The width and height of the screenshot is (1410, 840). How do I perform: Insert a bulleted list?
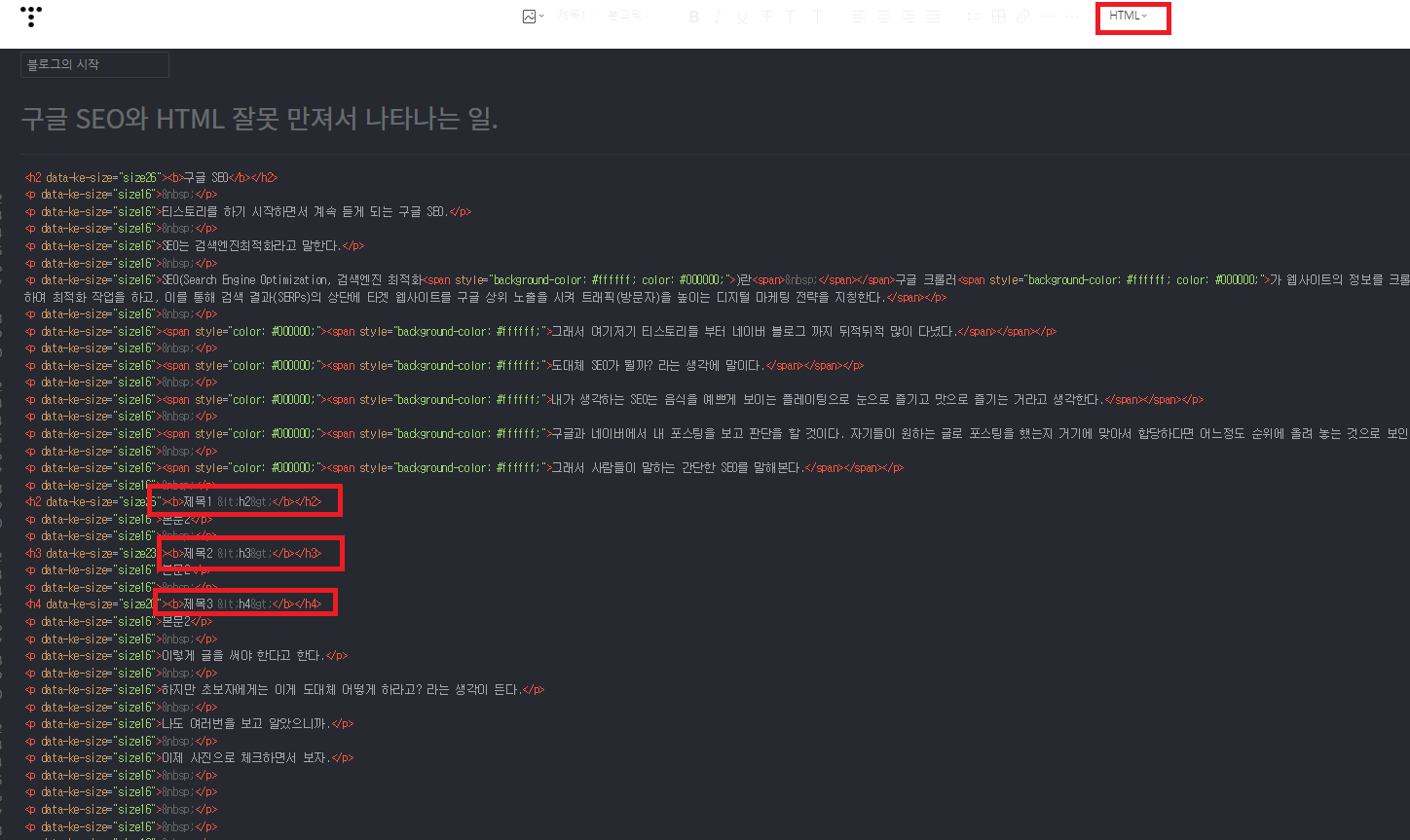(974, 17)
